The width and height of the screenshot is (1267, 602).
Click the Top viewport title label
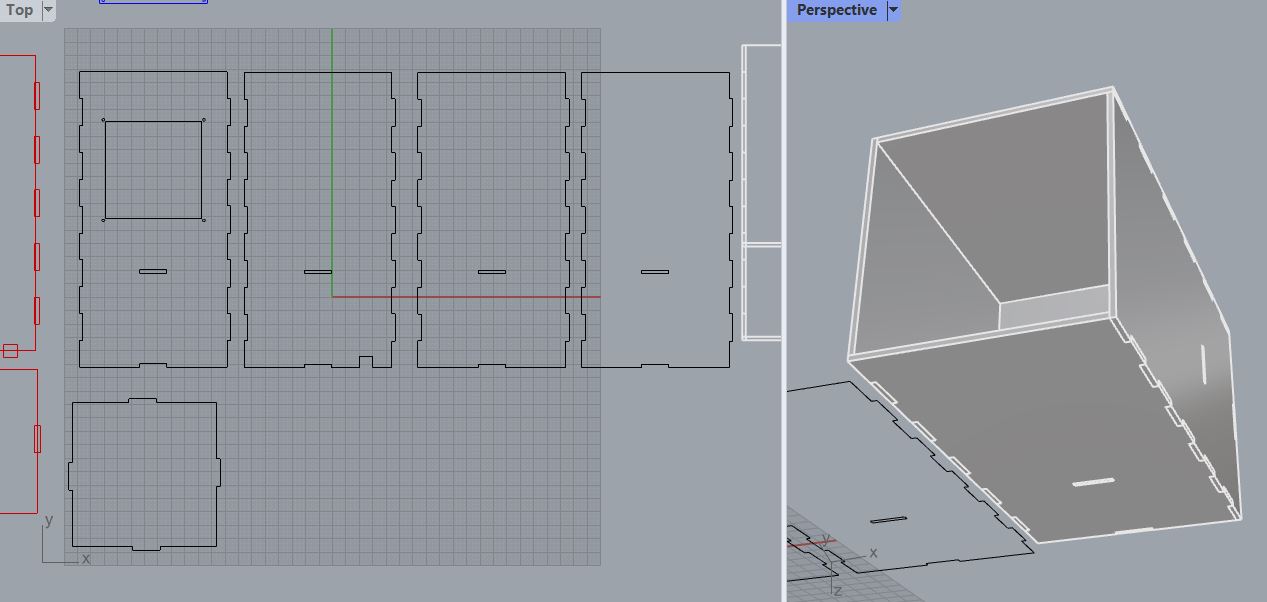[20, 10]
